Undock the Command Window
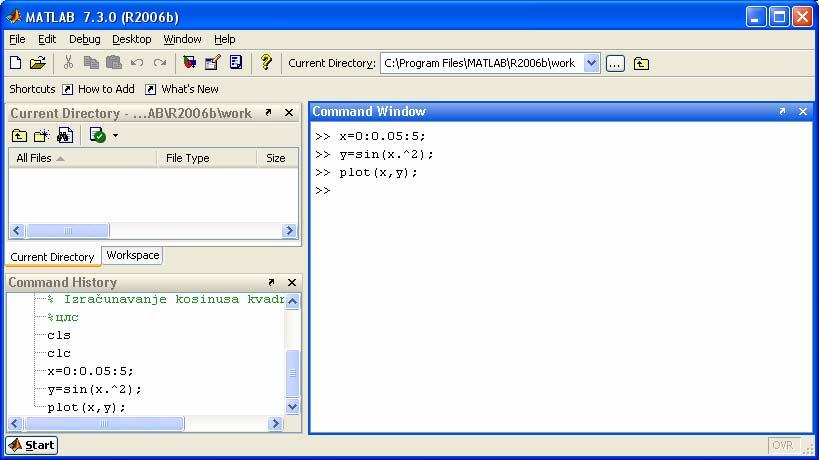Viewport: 819px width, 460px height. [x=782, y=111]
